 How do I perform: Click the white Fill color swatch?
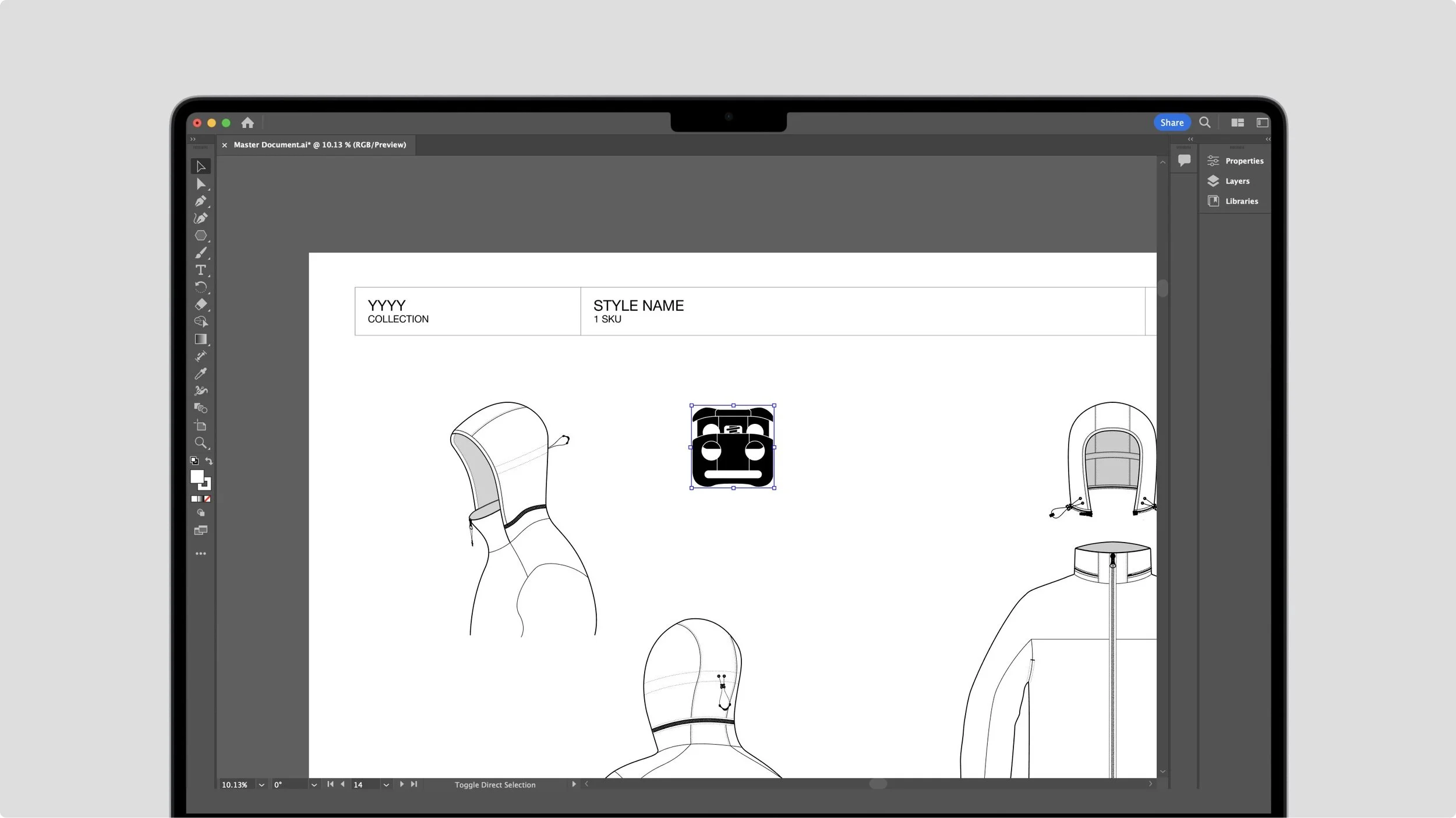point(197,477)
